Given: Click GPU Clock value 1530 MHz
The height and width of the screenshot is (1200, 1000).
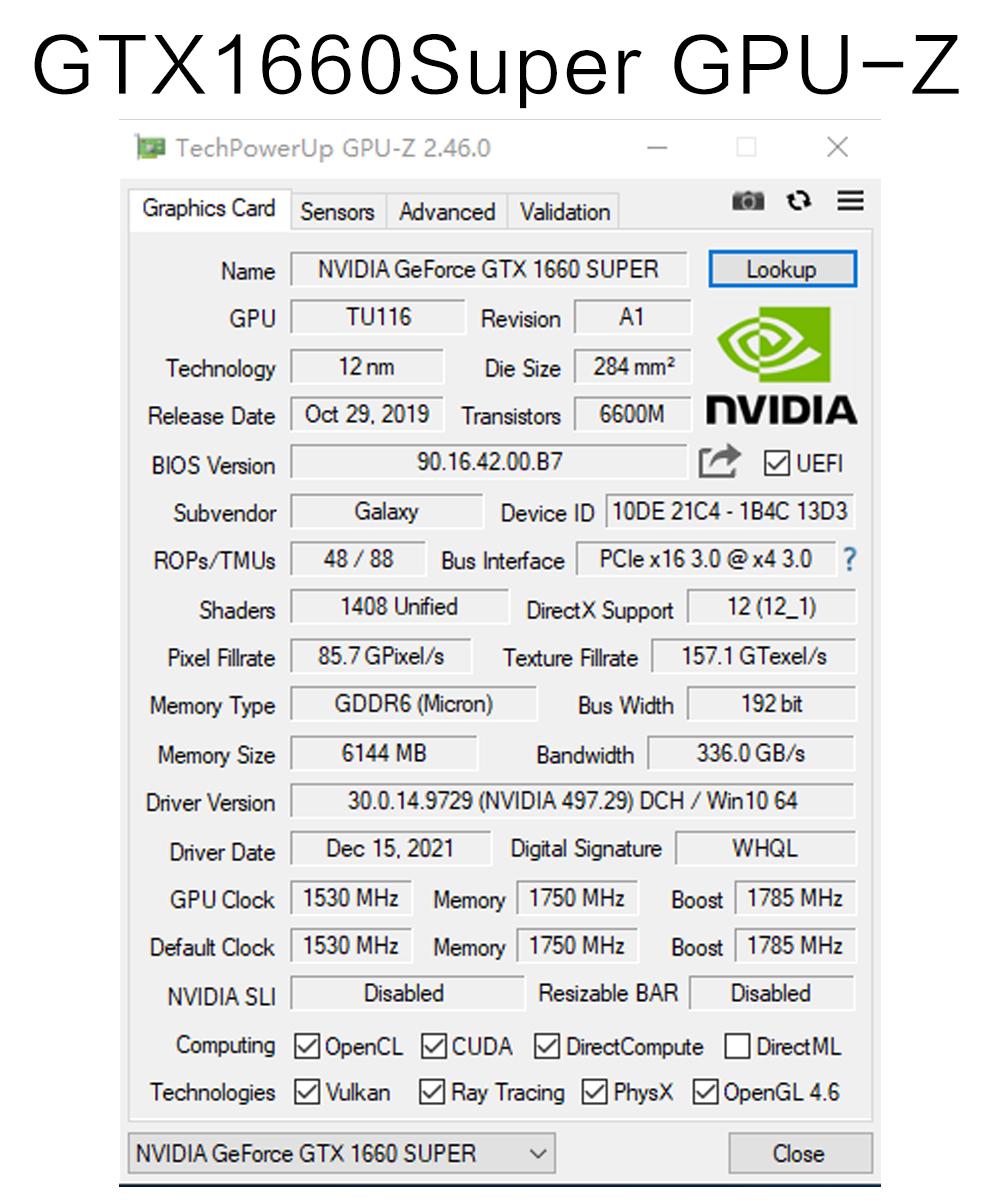Looking at the screenshot, I should [351, 897].
